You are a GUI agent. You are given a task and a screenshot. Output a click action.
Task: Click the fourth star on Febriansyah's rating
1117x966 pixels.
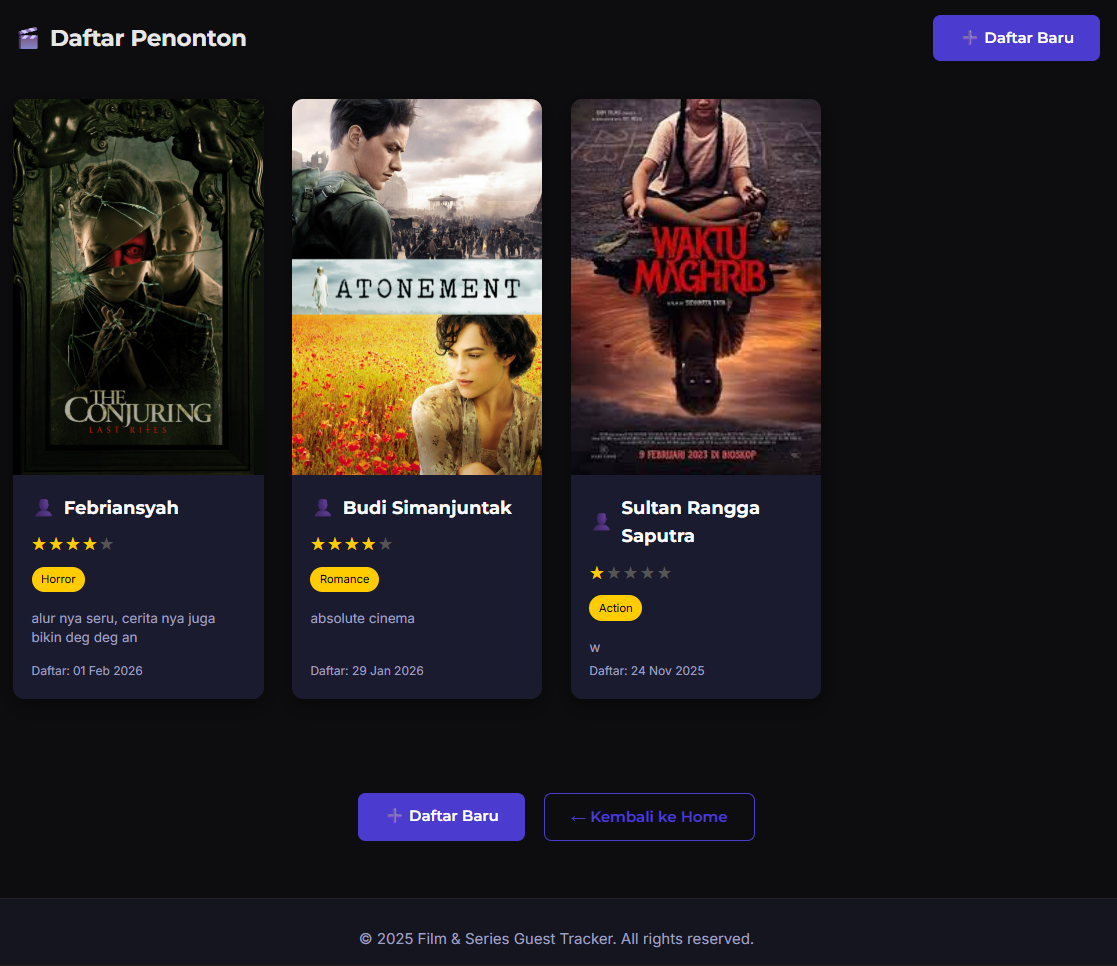pos(90,544)
